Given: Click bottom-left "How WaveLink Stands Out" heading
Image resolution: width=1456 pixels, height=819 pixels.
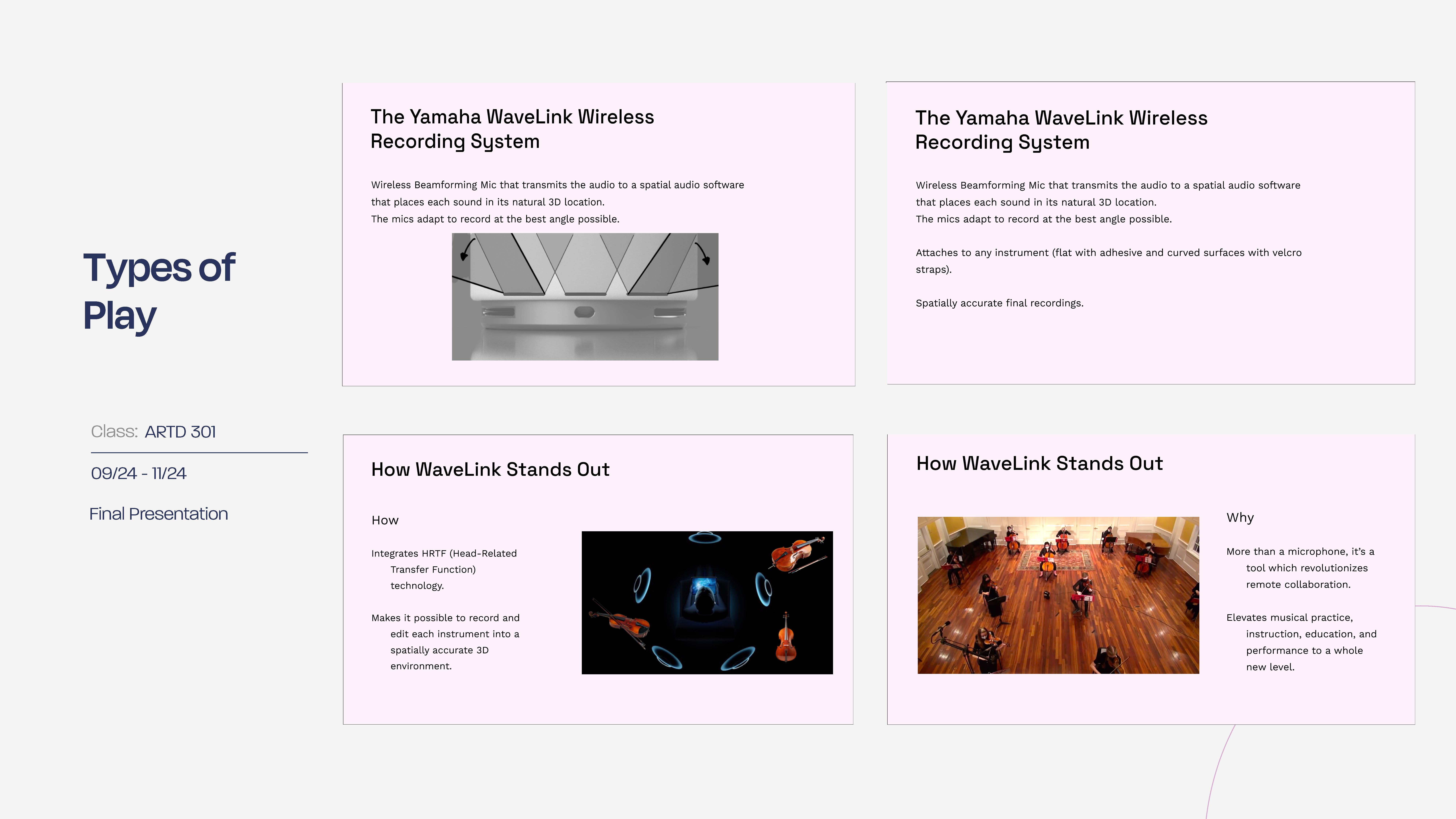Looking at the screenshot, I should click(x=490, y=470).
